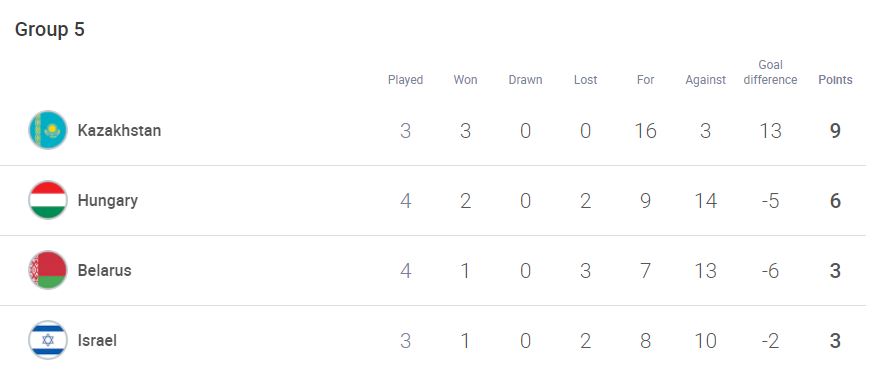Click the Kazakhstan flag icon
This screenshot has height=389, width=879.
point(48,130)
